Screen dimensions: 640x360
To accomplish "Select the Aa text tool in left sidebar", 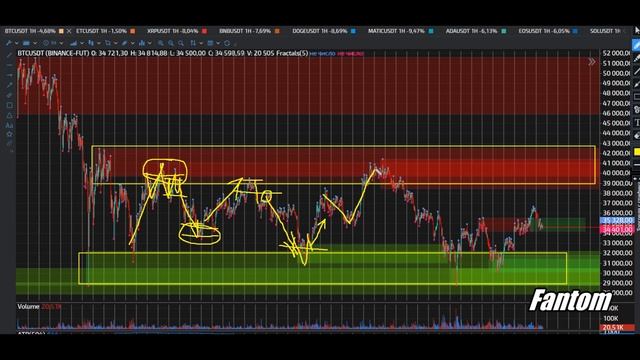I will point(9,125).
